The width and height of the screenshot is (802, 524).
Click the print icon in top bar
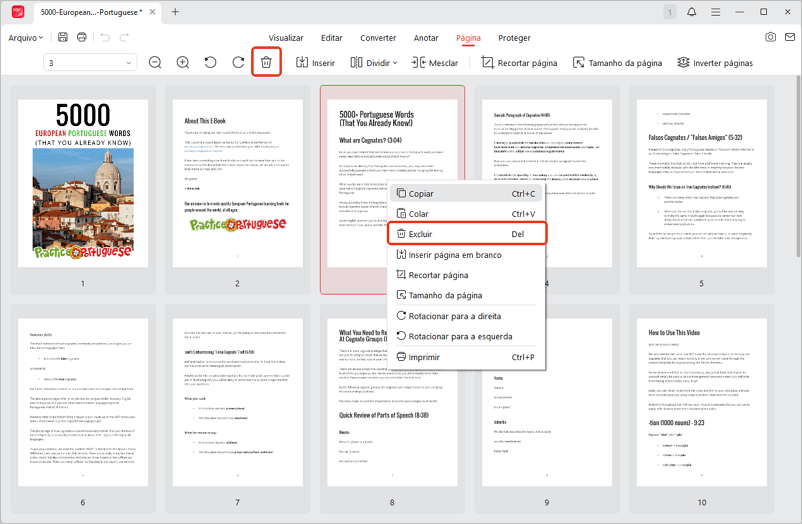tap(82, 37)
